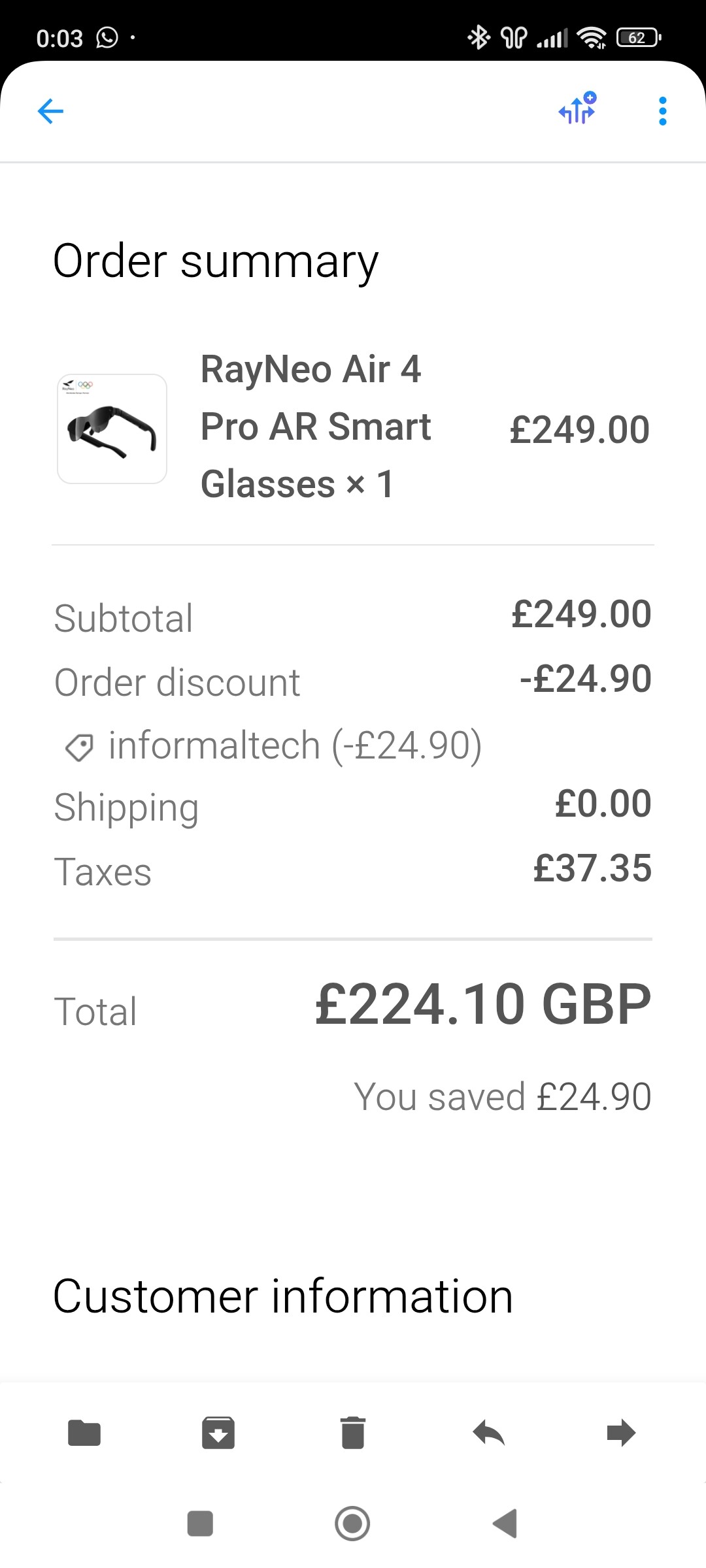Tap the Order summary heading
Screen dimensions: 706x1568
216,261
